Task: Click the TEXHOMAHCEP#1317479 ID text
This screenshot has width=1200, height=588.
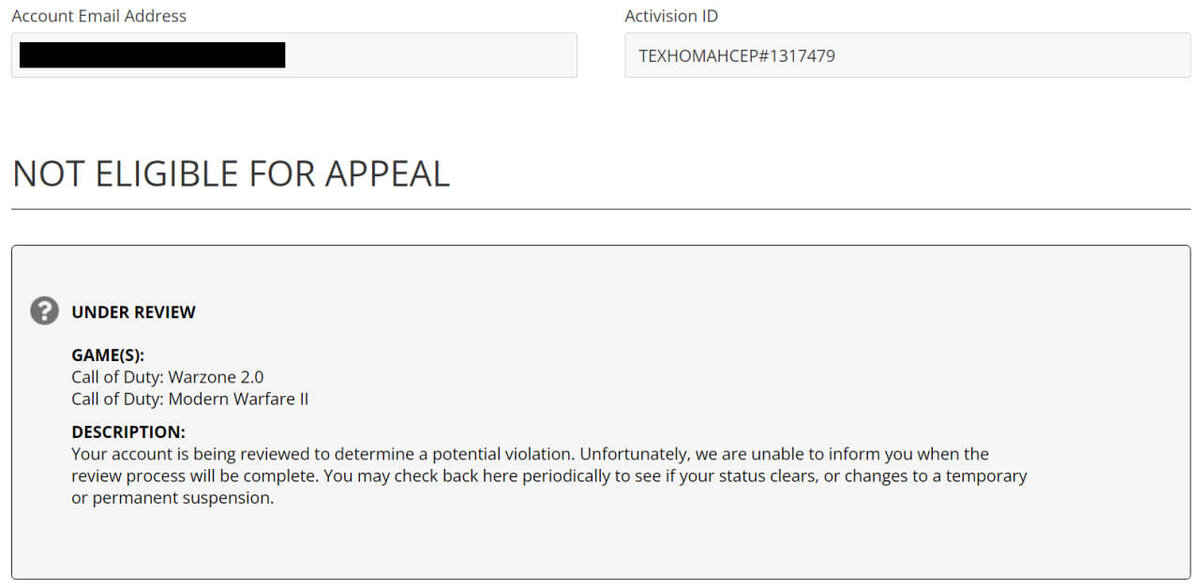Action: point(737,56)
